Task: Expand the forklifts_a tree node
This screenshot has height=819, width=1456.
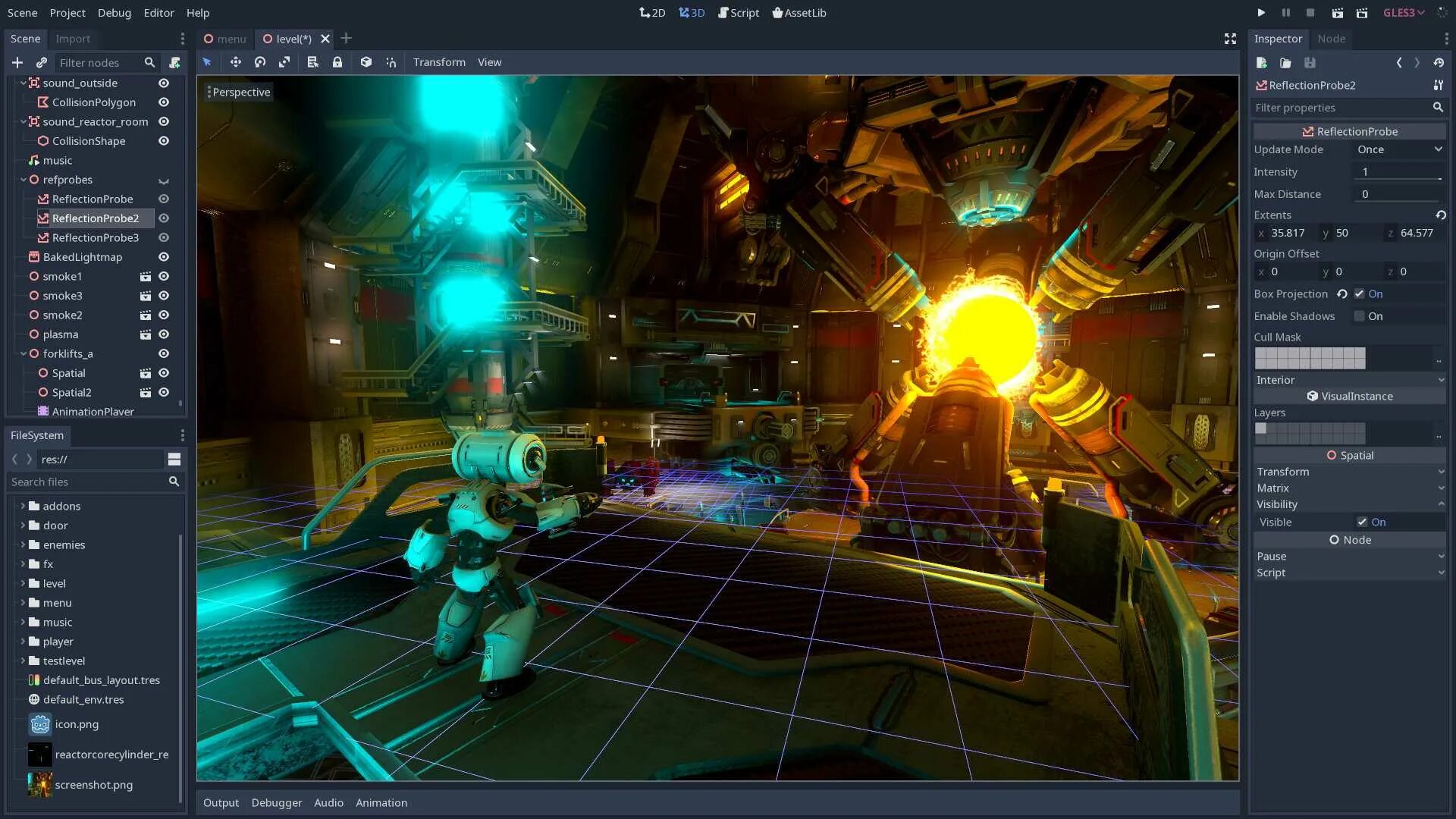Action: click(22, 353)
